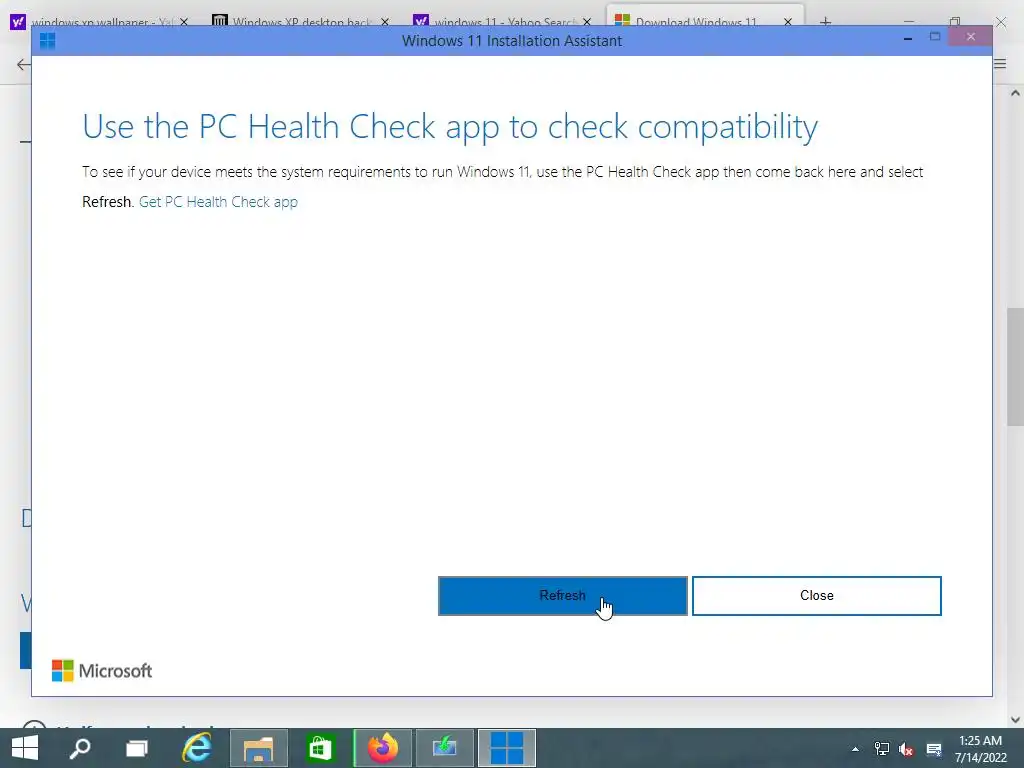Click the muted volume tray icon

click(x=906, y=749)
